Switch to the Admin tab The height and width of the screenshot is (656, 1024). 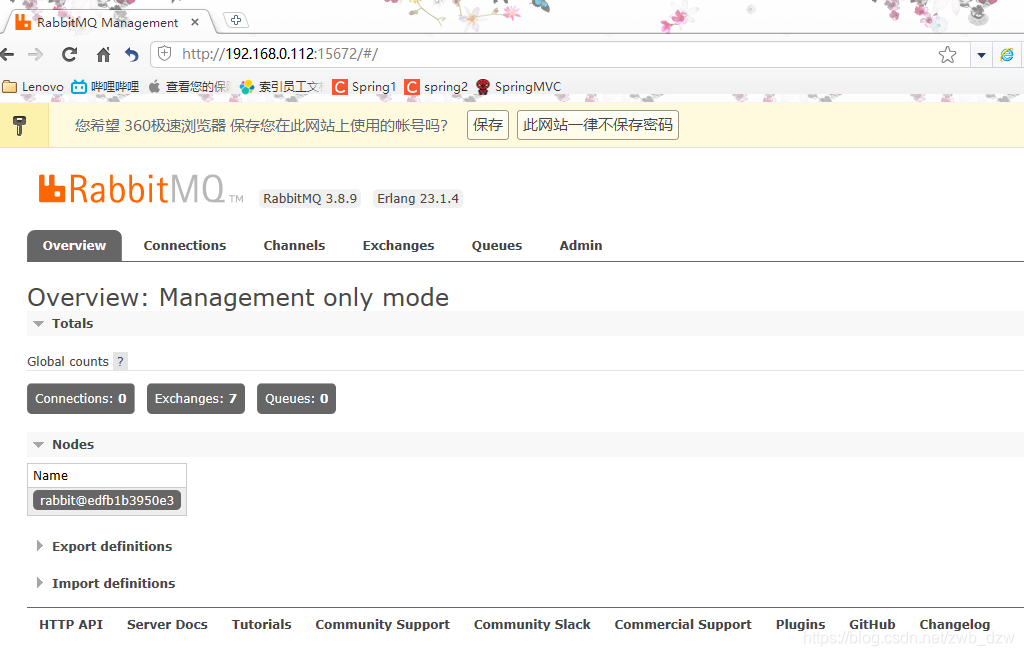pyautogui.click(x=580, y=245)
